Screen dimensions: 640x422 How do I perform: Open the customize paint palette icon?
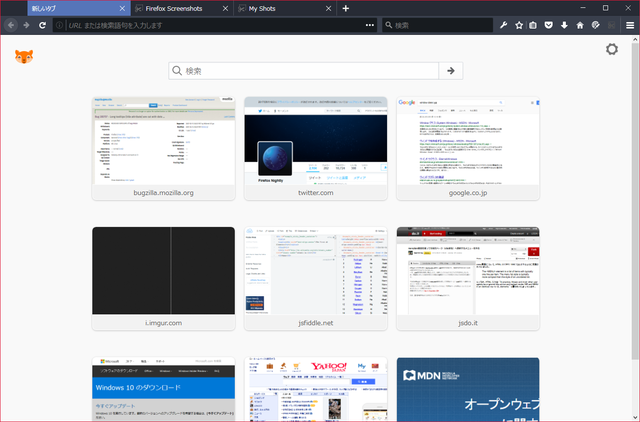[596, 25]
